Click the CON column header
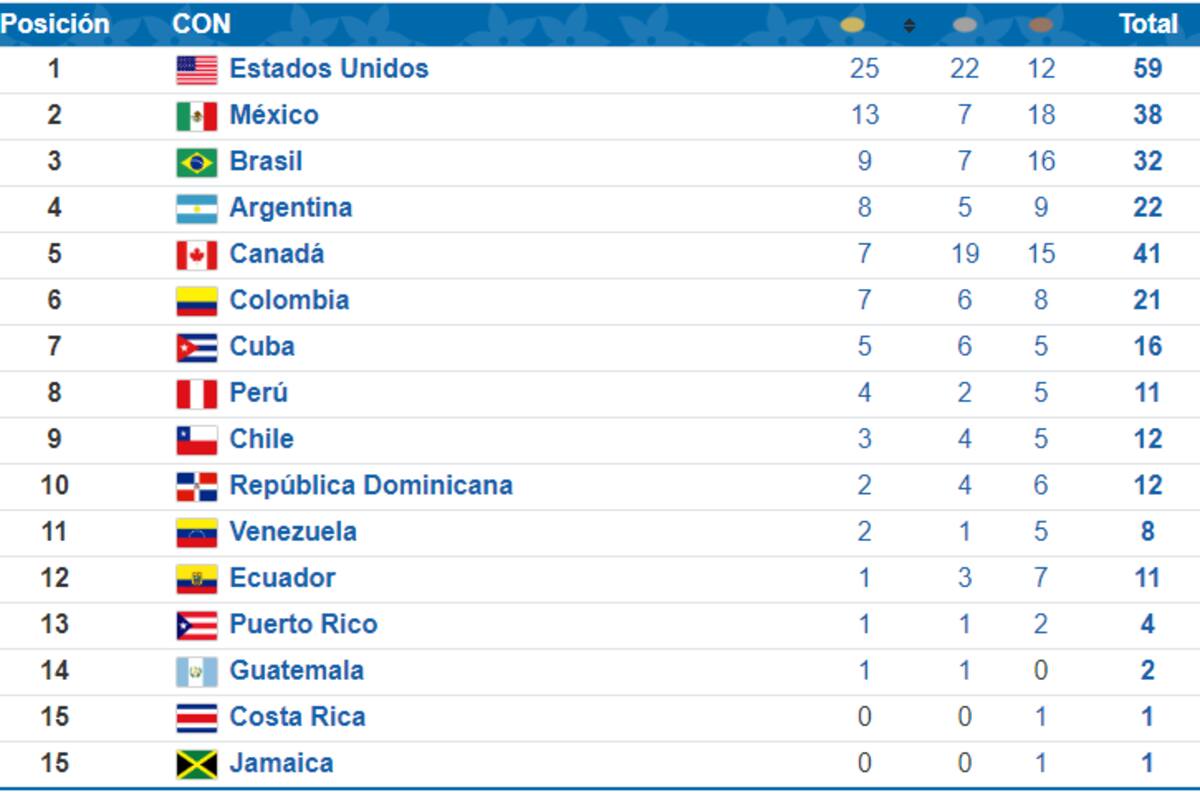The width and height of the screenshot is (1200, 792). 201,23
